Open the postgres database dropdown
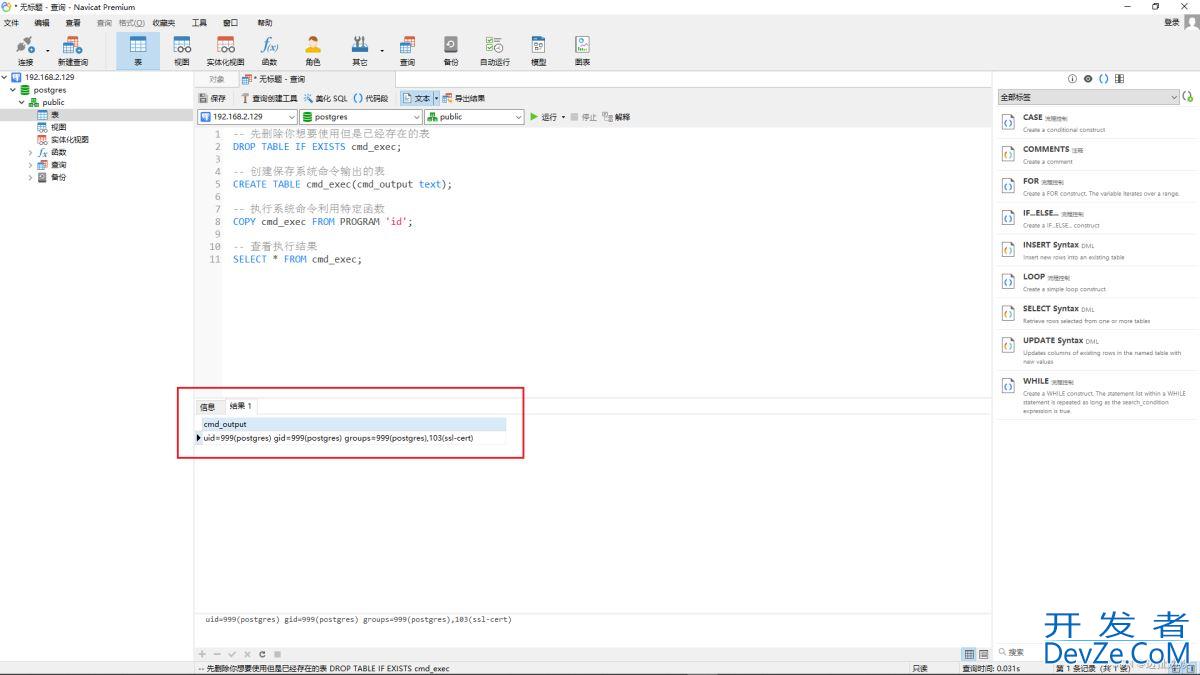The height and width of the screenshot is (675, 1200). [x=361, y=117]
